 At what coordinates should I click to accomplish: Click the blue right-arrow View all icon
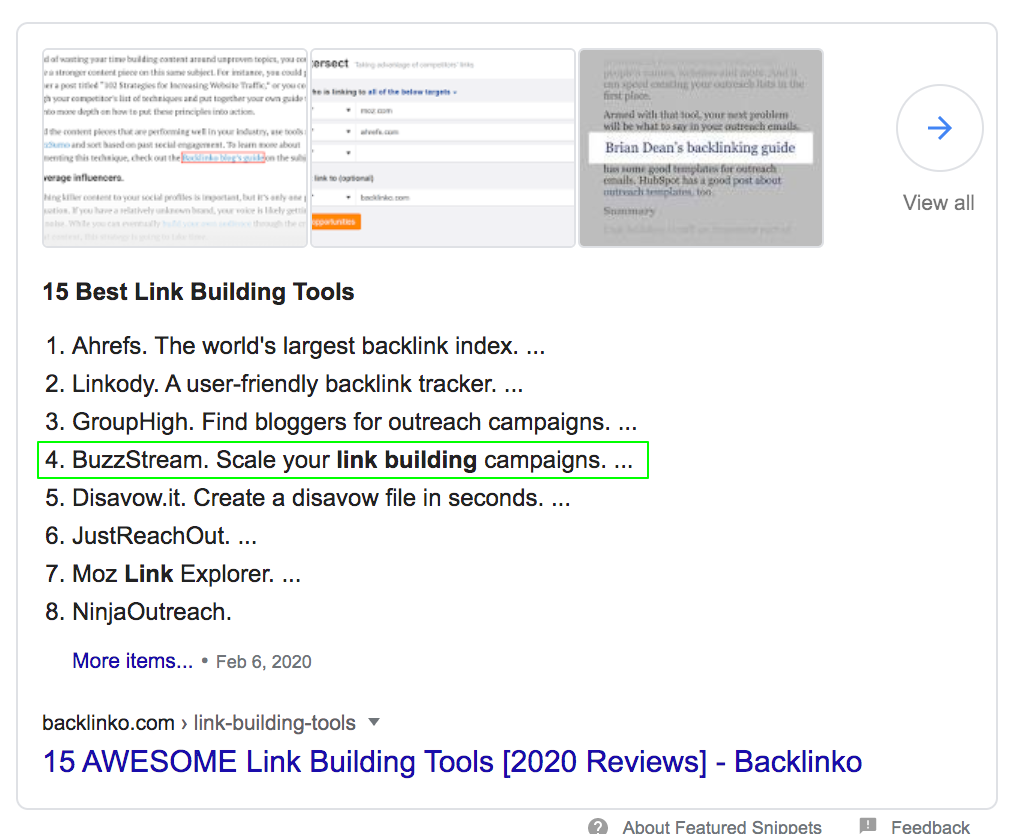click(940, 128)
